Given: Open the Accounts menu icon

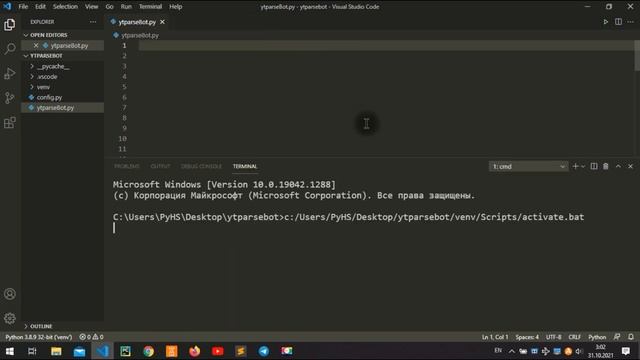Looking at the screenshot, I should (x=9, y=294).
